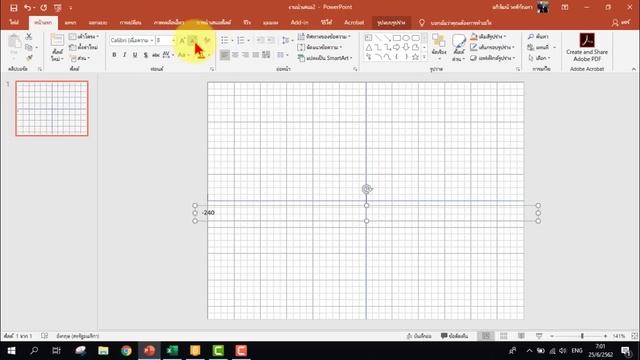This screenshot has width=640, height=360.
Task: Open character spacing AV dropdown
Action: tap(168, 55)
